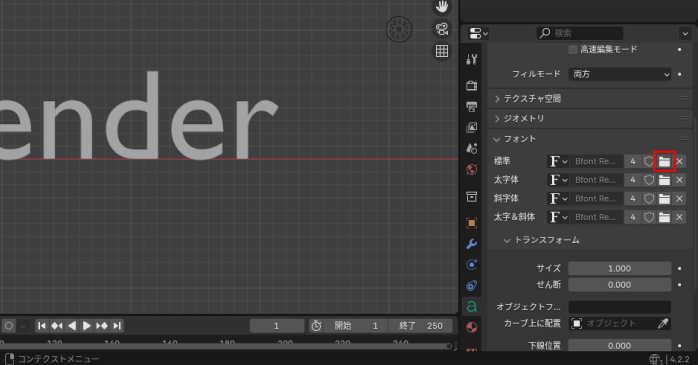The height and width of the screenshot is (365, 698).
Task: Pick object with カーブ上に配置 eyedropper
Action: point(663,324)
